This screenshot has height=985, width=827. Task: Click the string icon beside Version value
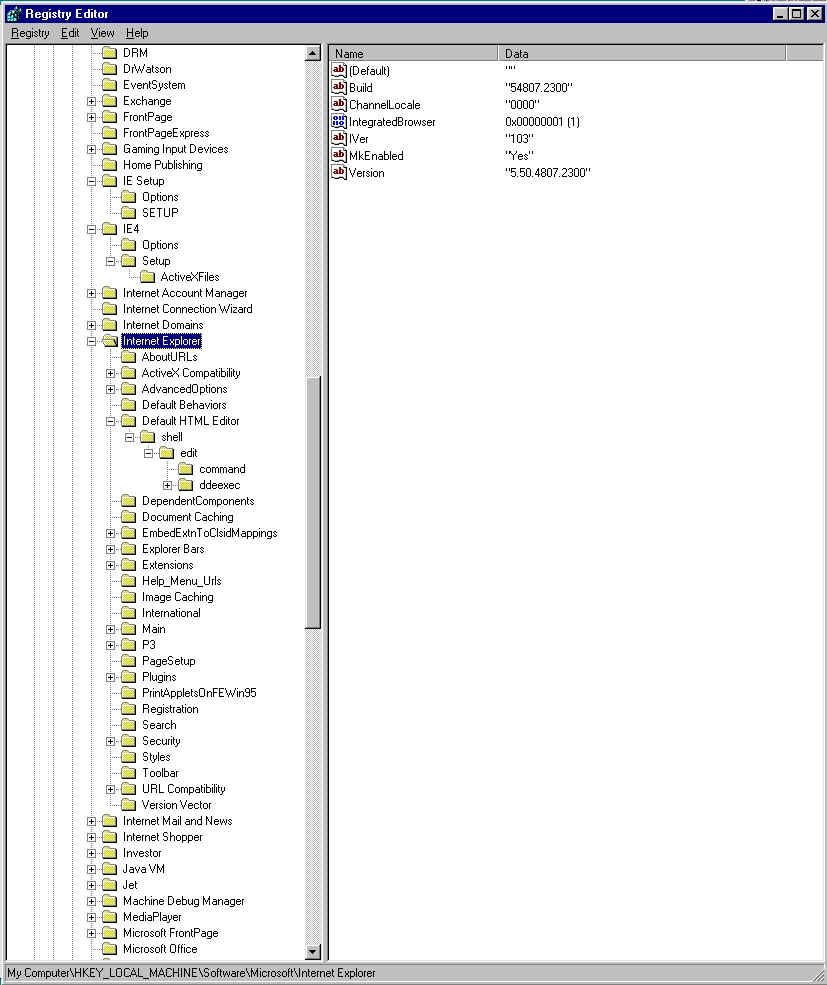(339, 172)
